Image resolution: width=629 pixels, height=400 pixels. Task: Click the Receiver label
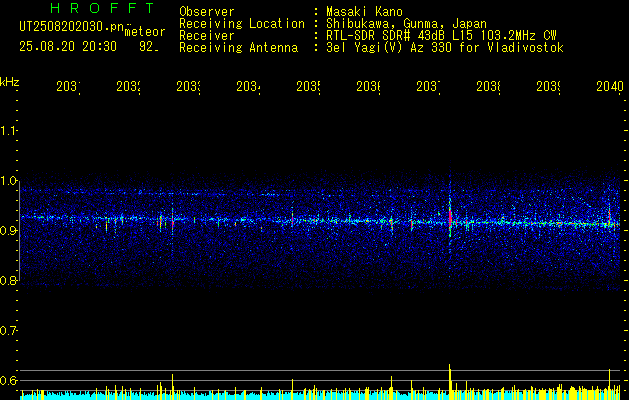(x=207, y=36)
